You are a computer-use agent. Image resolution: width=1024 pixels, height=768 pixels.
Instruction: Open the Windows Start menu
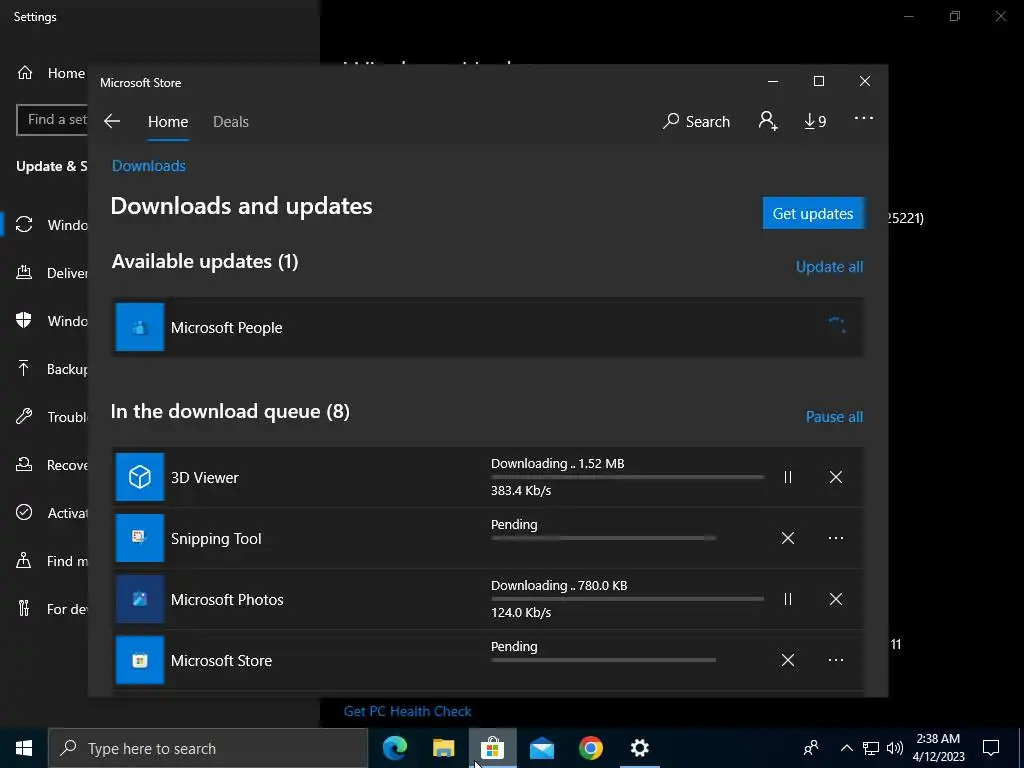[x=24, y=748]
